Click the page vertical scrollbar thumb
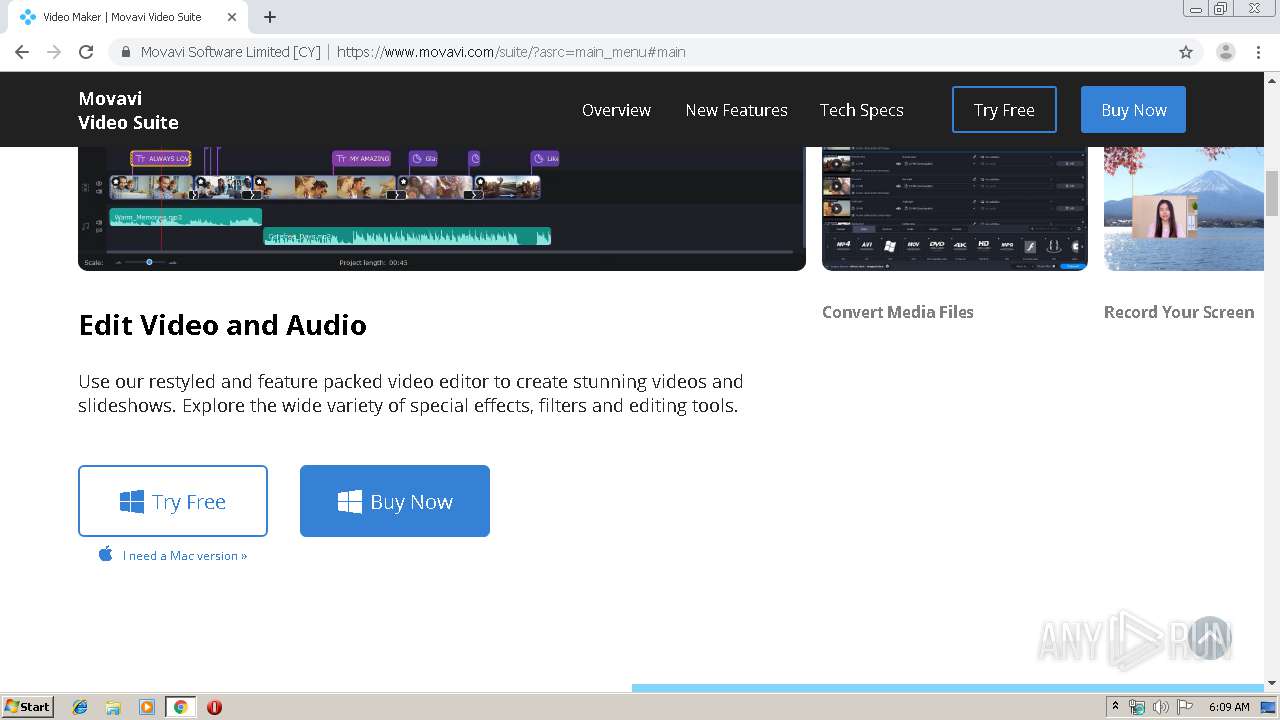 click(x=1272, y=193)
